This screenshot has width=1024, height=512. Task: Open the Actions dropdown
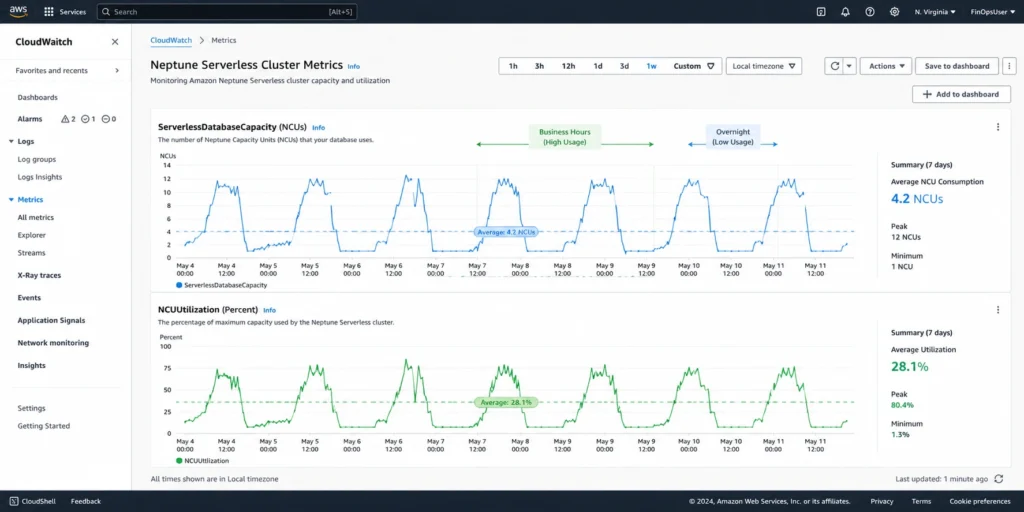[x=886, y=66]
